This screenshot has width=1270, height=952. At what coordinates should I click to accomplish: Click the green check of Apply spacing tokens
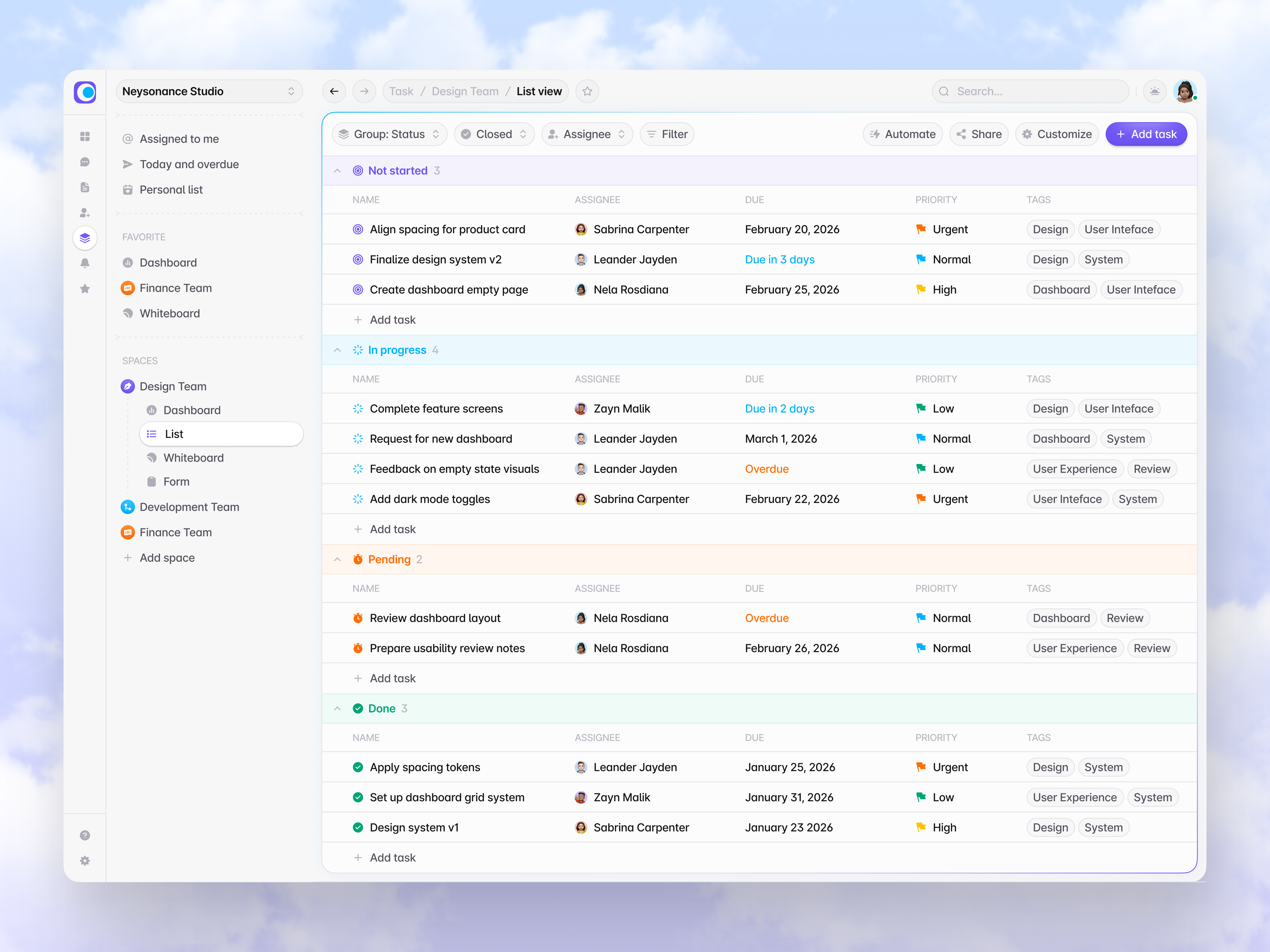pos(358,767)
